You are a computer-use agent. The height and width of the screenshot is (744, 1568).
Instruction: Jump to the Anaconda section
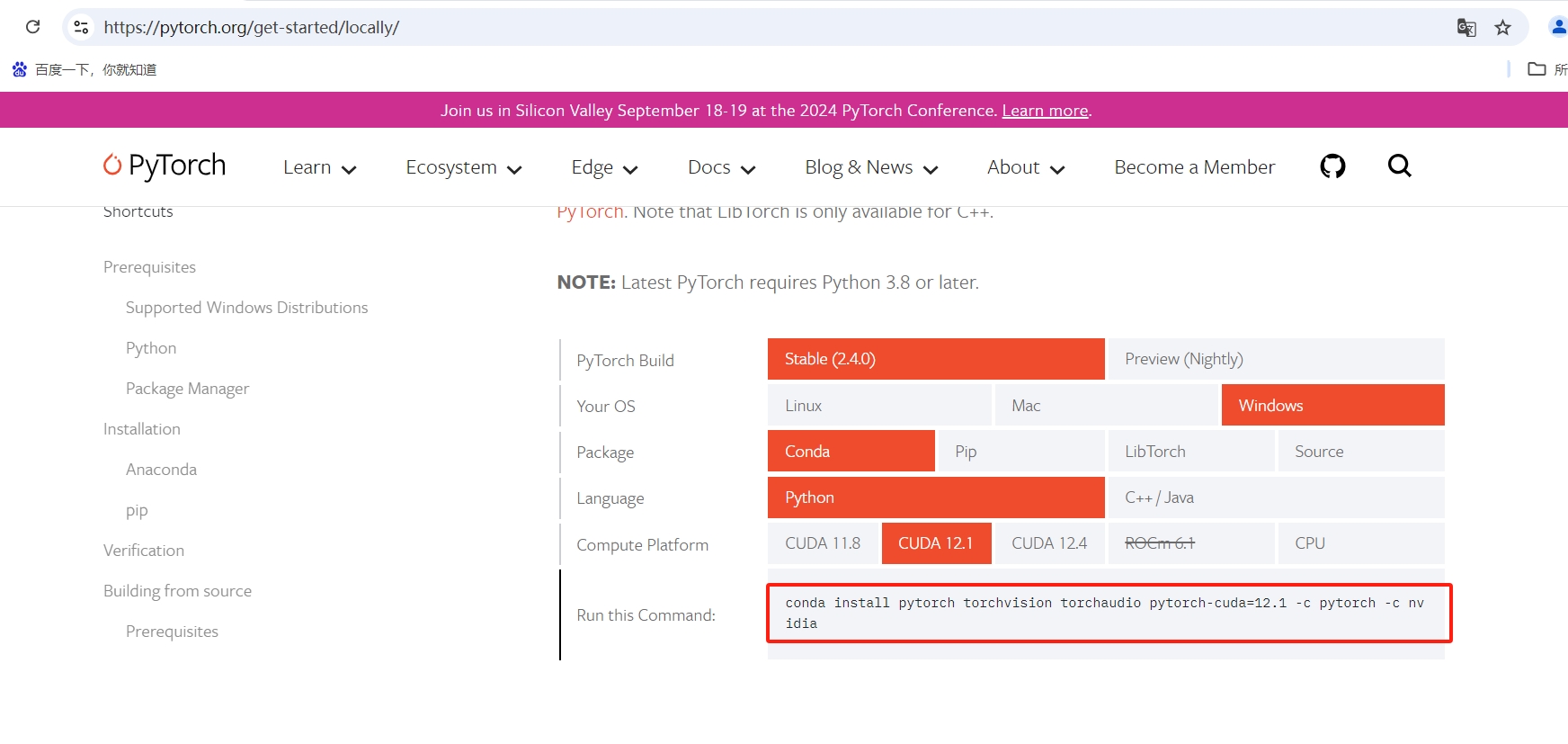click(161, 470)
